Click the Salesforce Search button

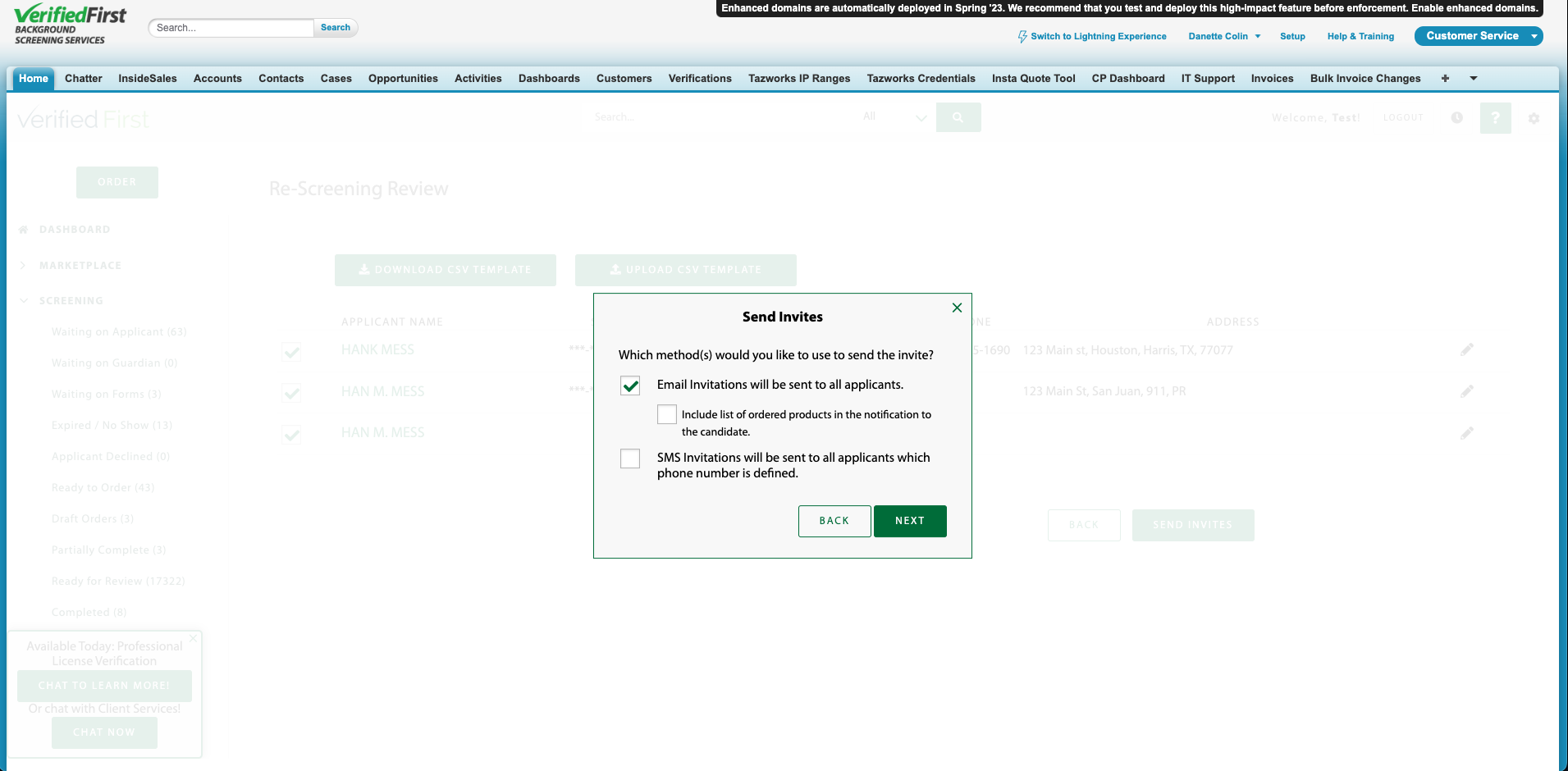(336, 27)
